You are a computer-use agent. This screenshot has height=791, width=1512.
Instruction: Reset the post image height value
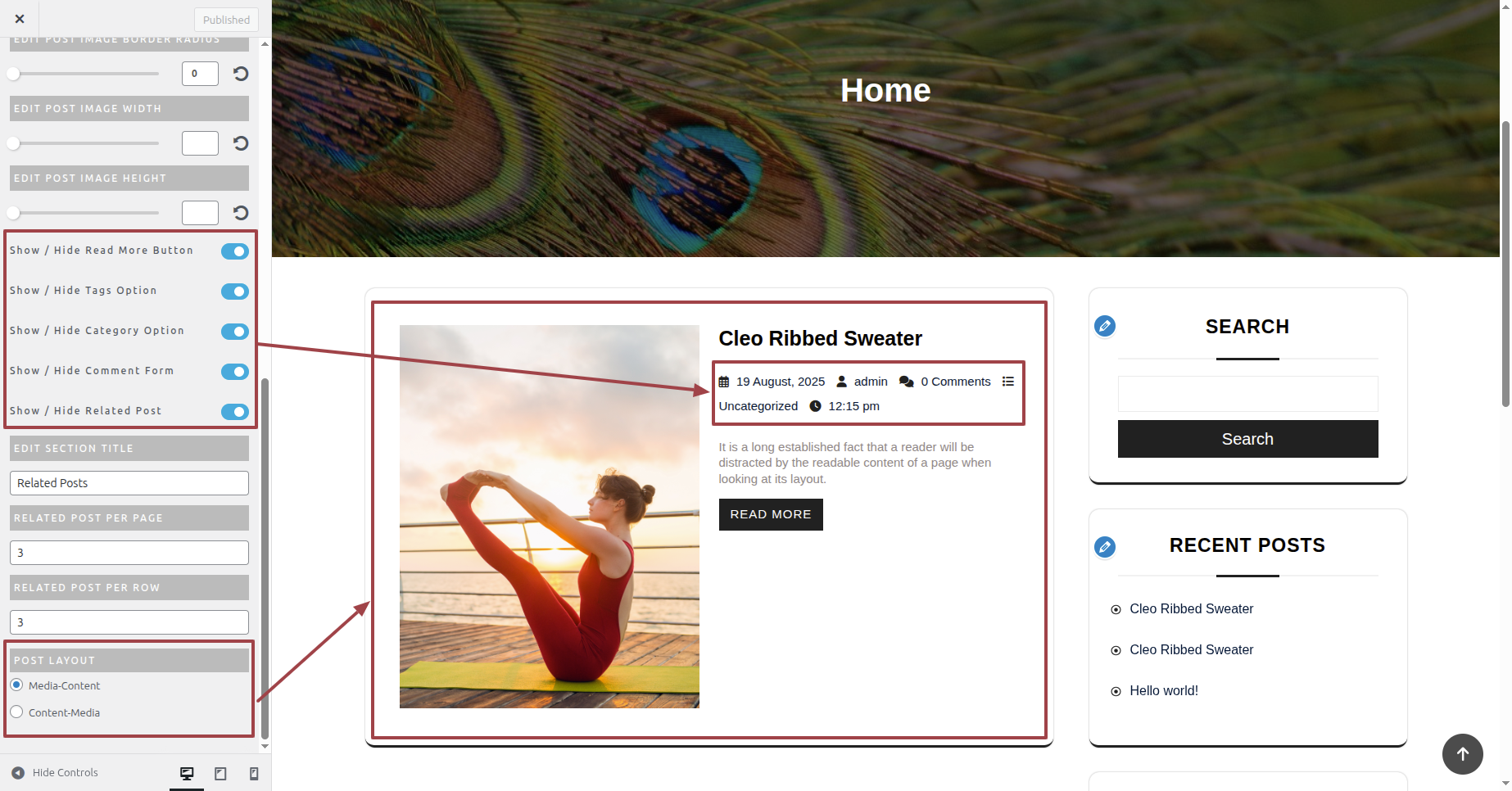(241, 213)
